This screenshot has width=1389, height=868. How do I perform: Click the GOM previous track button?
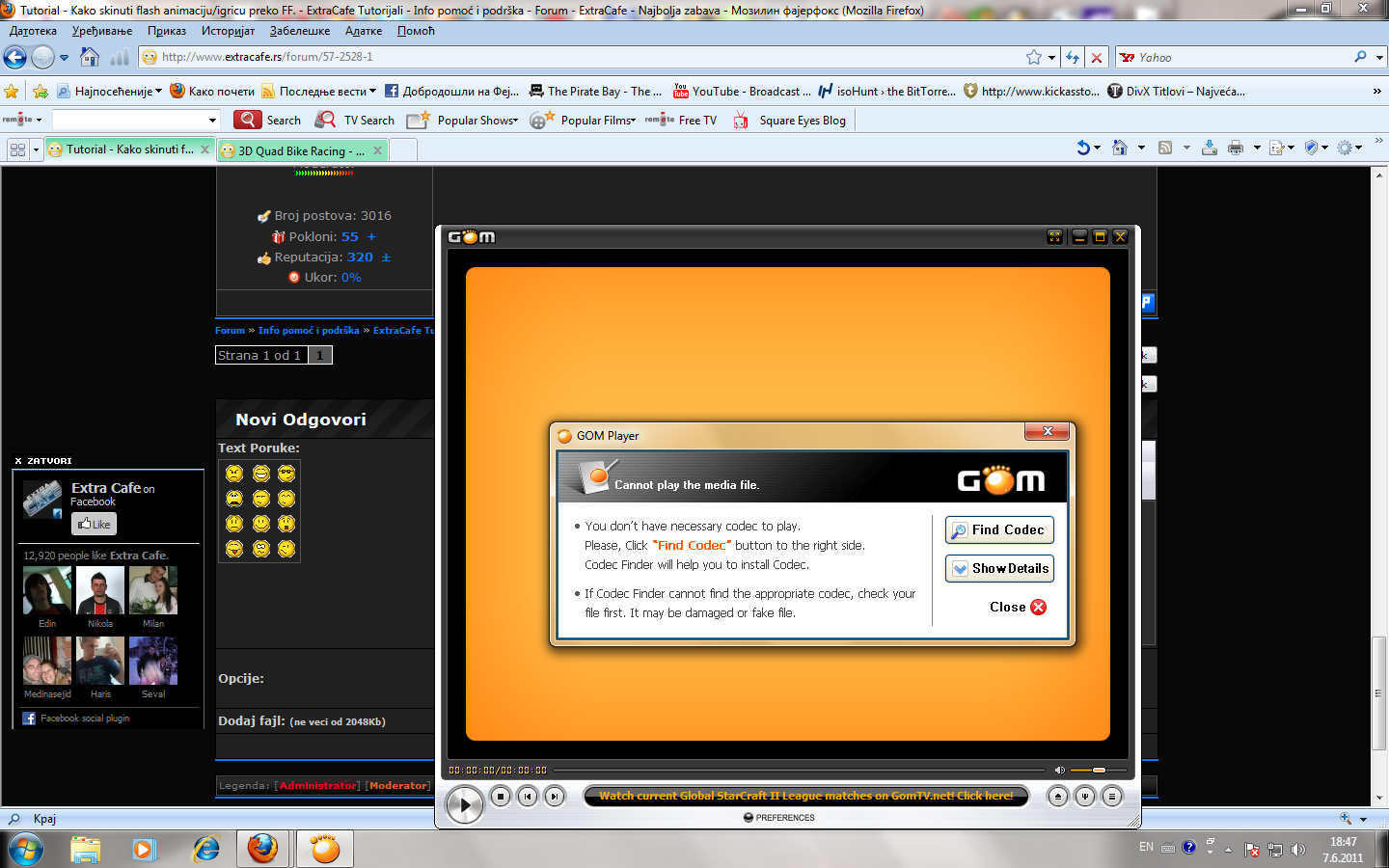527,797
